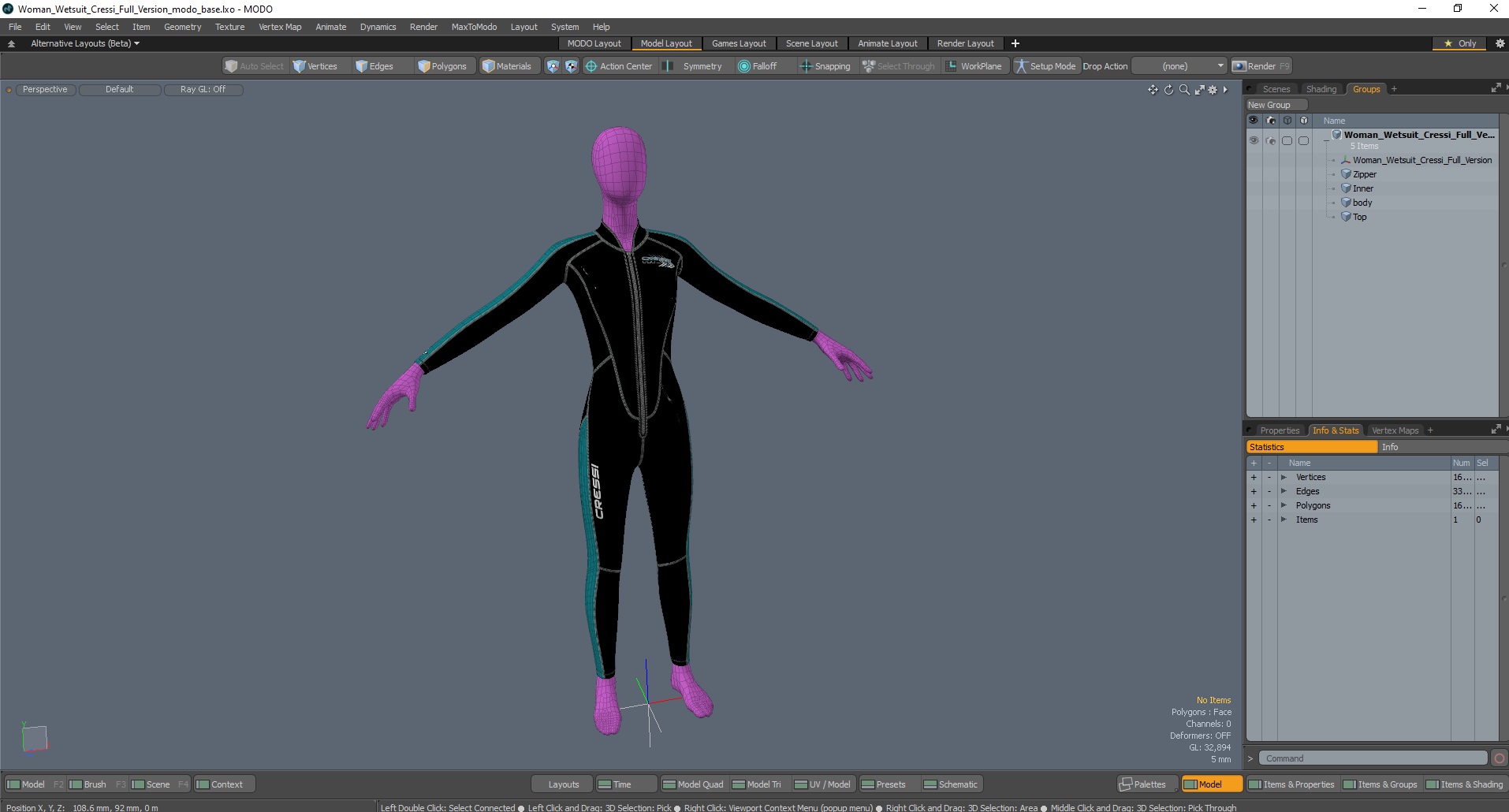Toggle visibility column header eye icon
This screenshot has width=1509, height=812.
(x=1254, y=121)
